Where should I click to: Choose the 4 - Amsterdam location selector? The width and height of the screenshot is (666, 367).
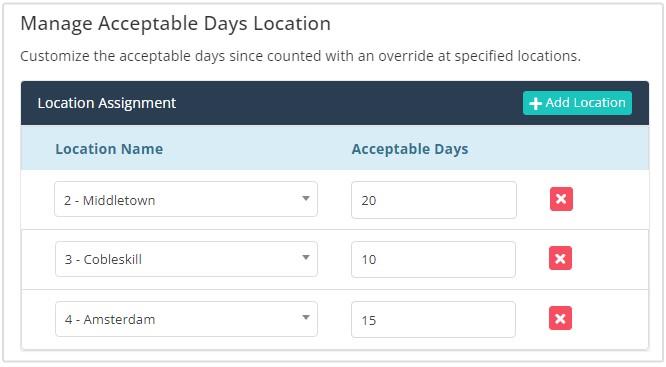click(x=186, y=319)
